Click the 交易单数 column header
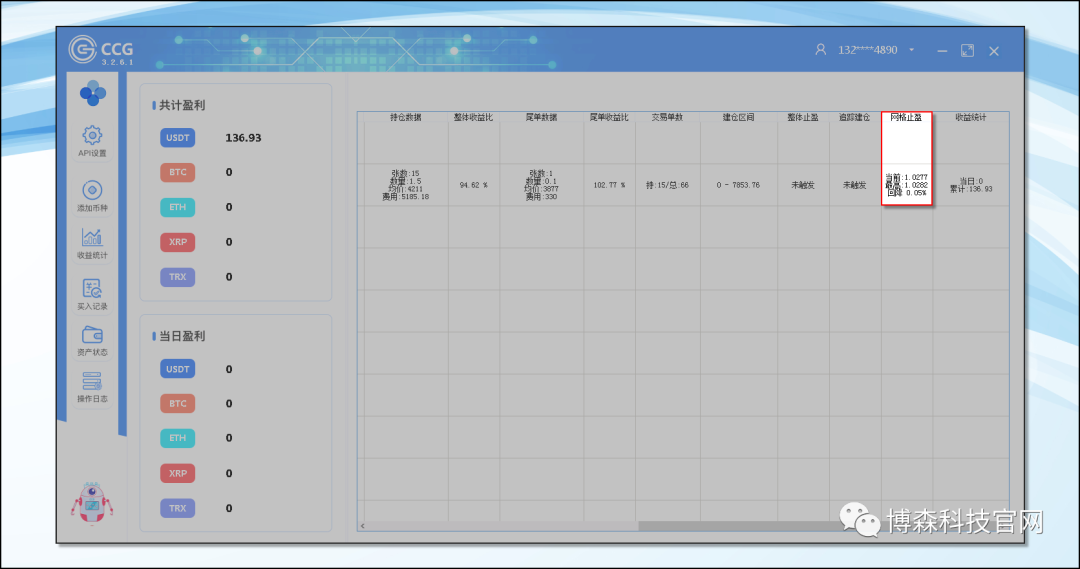 click(x=667, y=118)
